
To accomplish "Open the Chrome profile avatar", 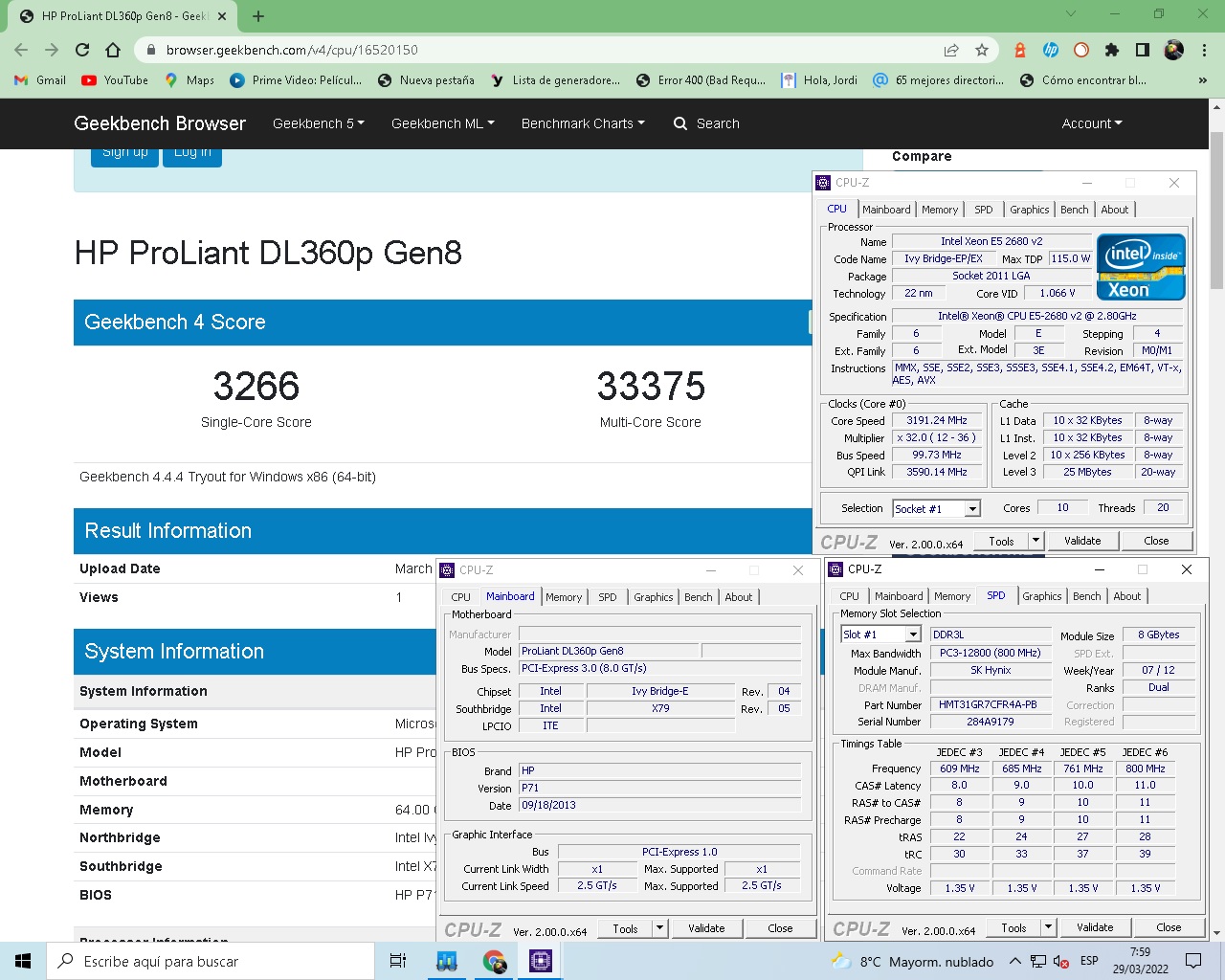I will [1173, 50].
